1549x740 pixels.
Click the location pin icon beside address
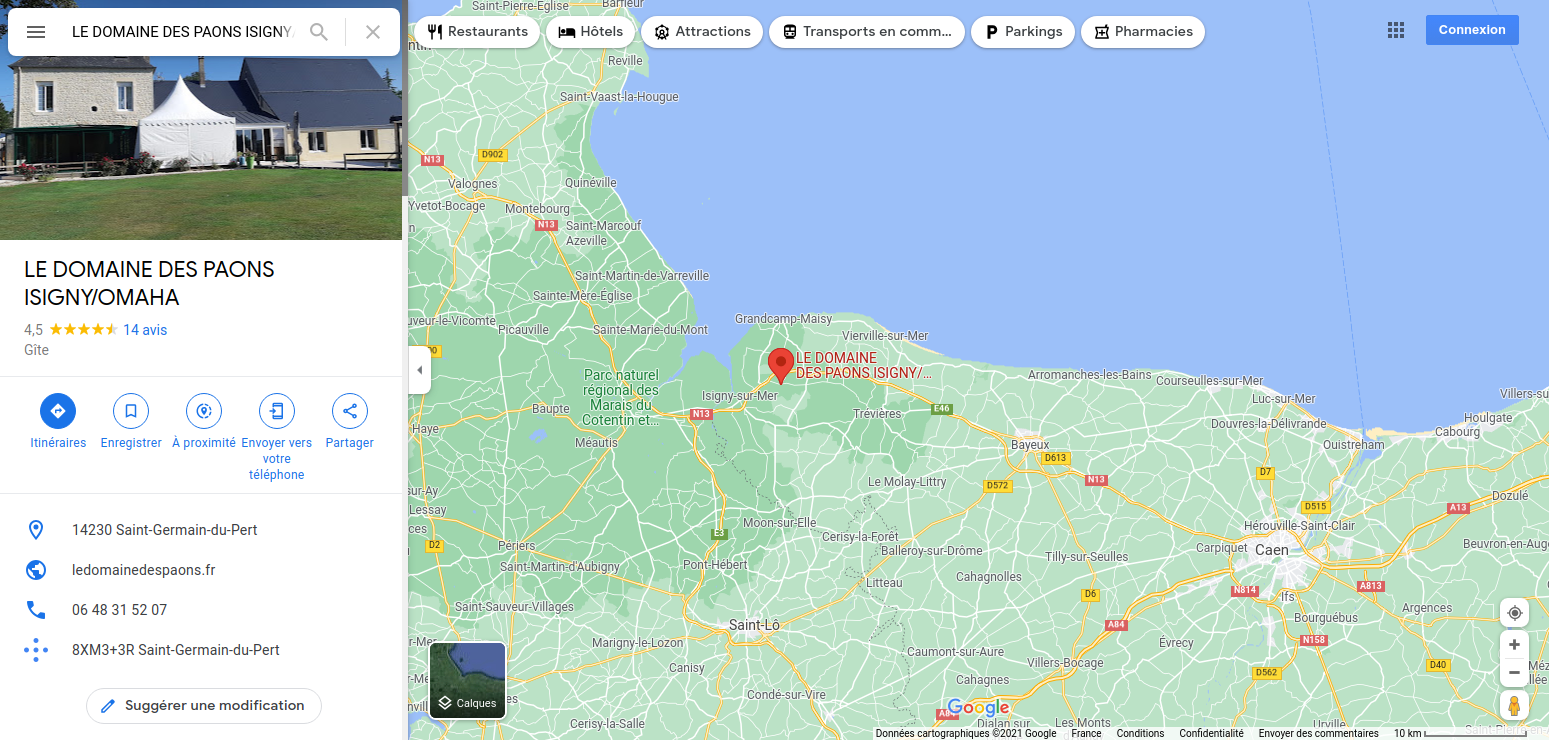[36, 530]
